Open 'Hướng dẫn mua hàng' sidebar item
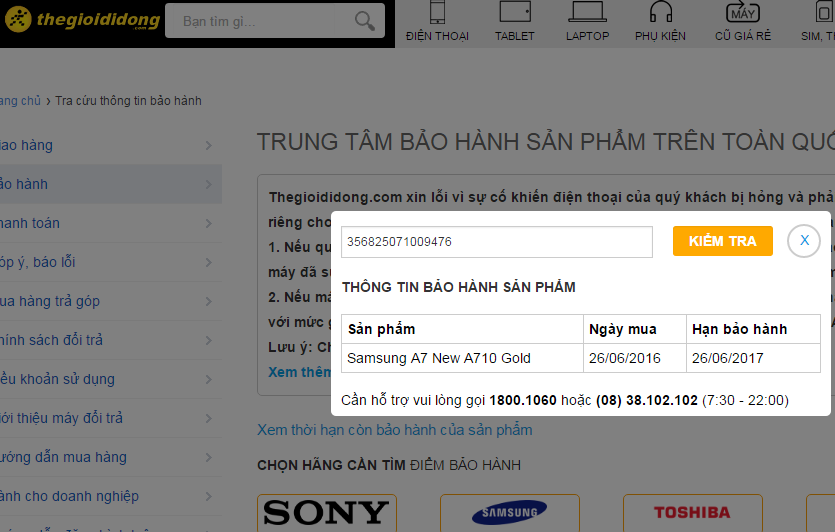The image size is (835, 532). [111, 457]
